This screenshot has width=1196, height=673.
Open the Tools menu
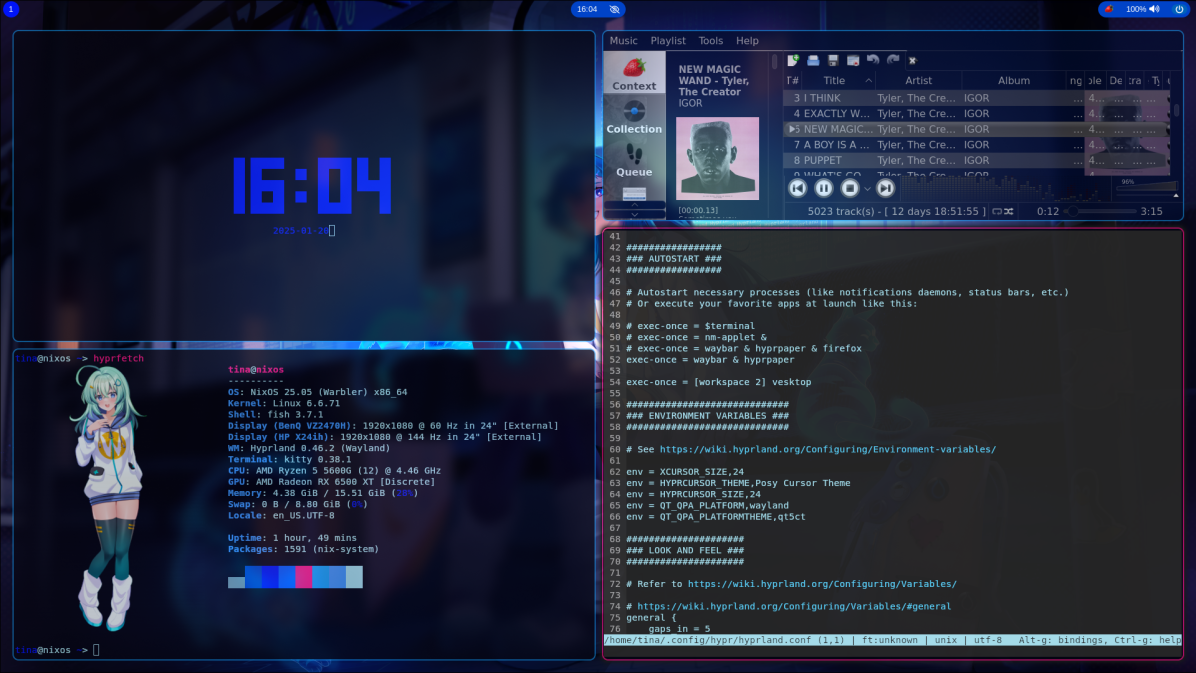[x=711, y=41]
